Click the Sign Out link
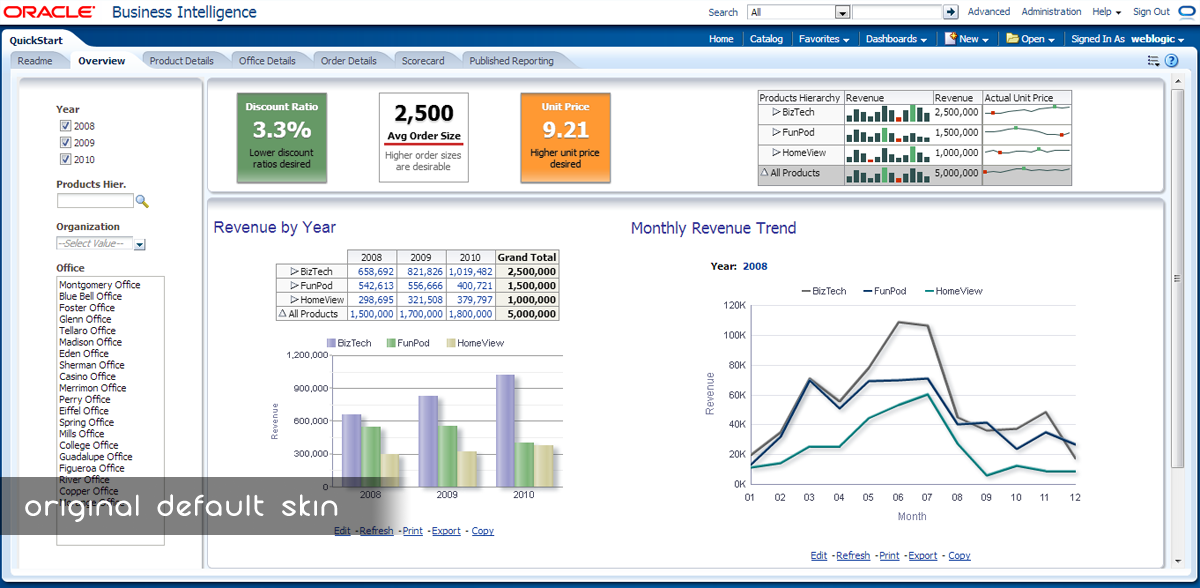1200x588 pixels. (x=1151, y=12)
